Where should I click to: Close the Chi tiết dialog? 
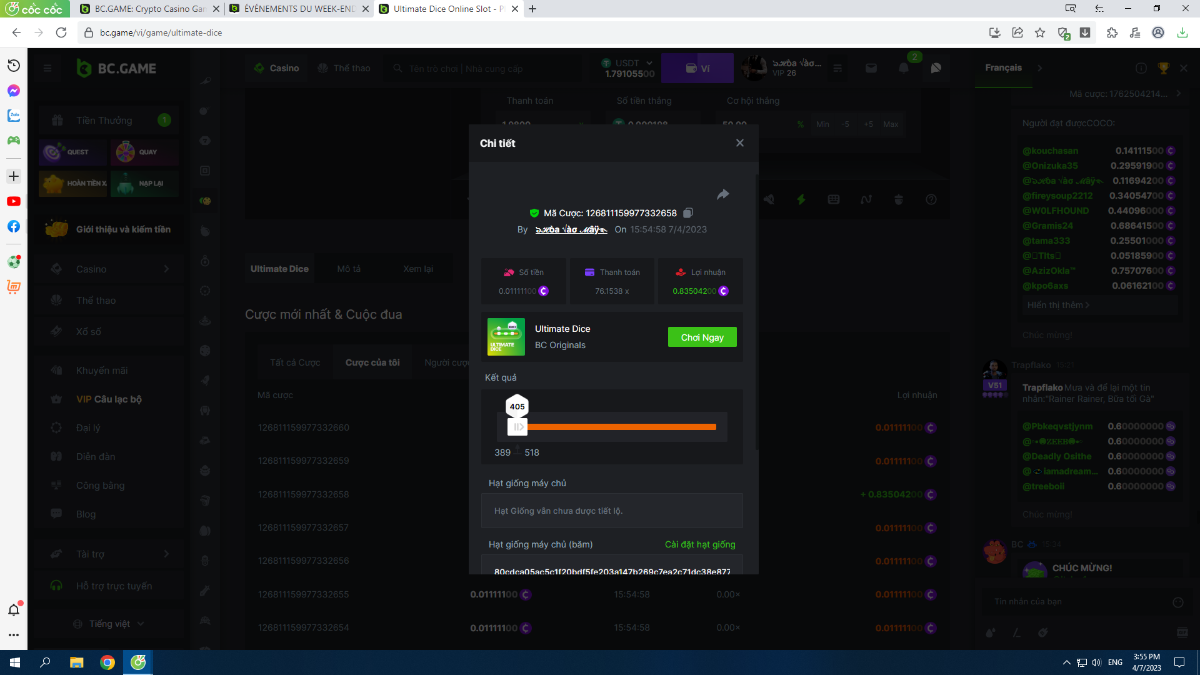740,143
